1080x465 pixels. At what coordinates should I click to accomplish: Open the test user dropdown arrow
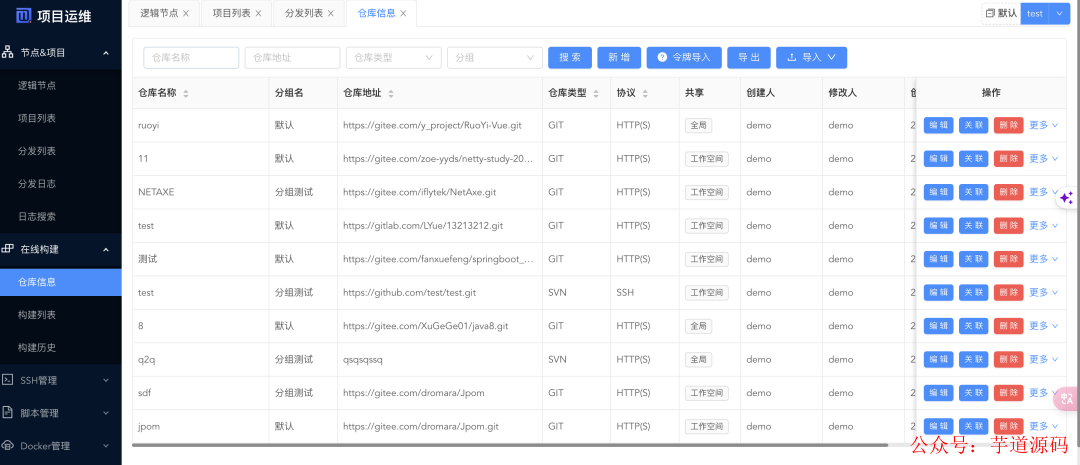1059,13
